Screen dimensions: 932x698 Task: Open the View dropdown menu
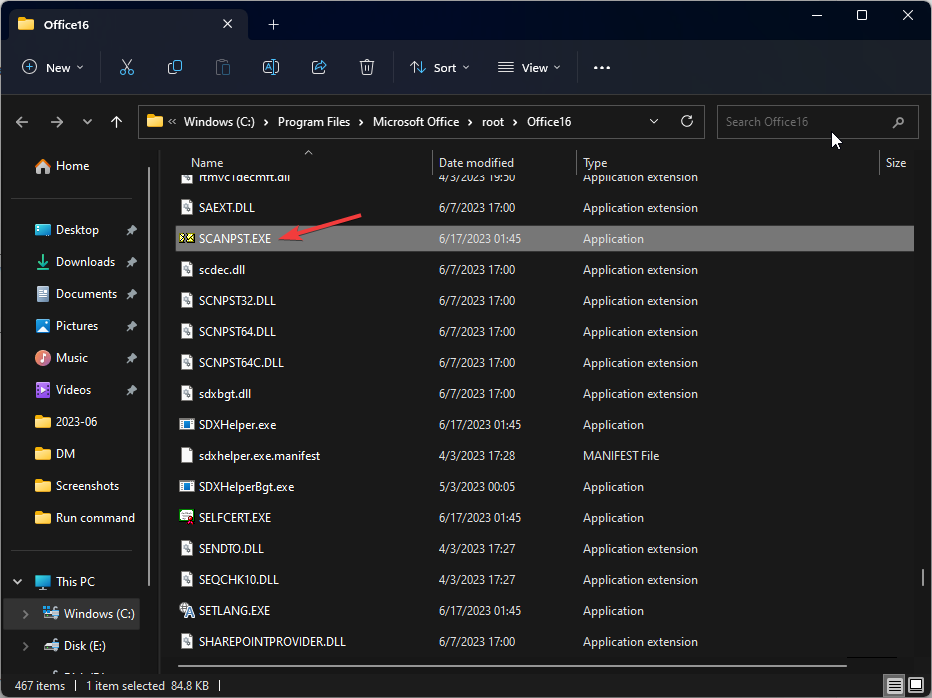click(529, 68)
